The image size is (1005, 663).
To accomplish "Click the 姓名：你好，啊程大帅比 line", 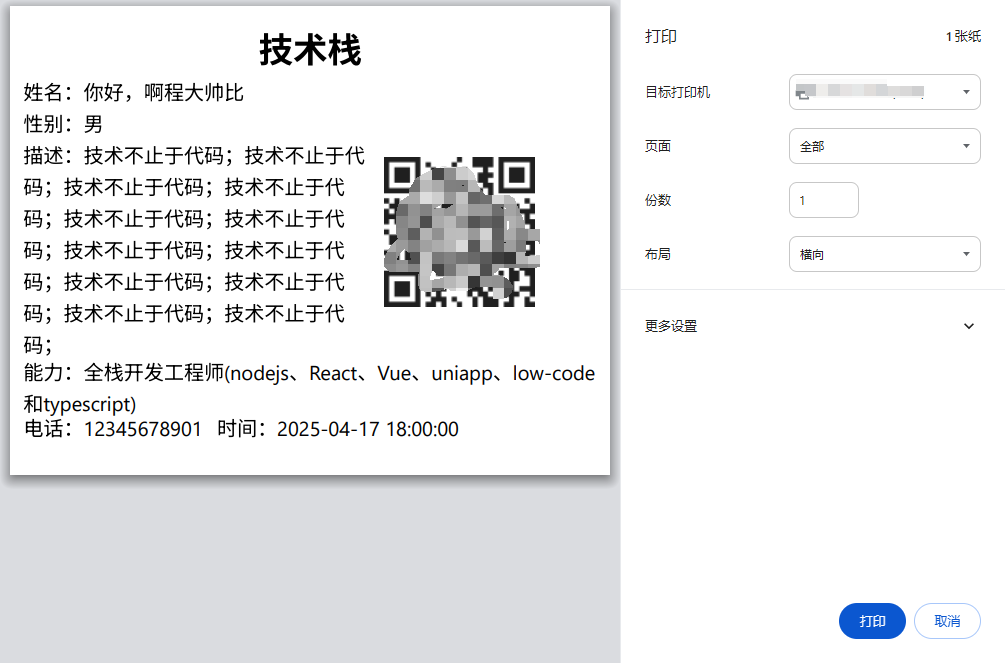I will click(x=133, y=92).
